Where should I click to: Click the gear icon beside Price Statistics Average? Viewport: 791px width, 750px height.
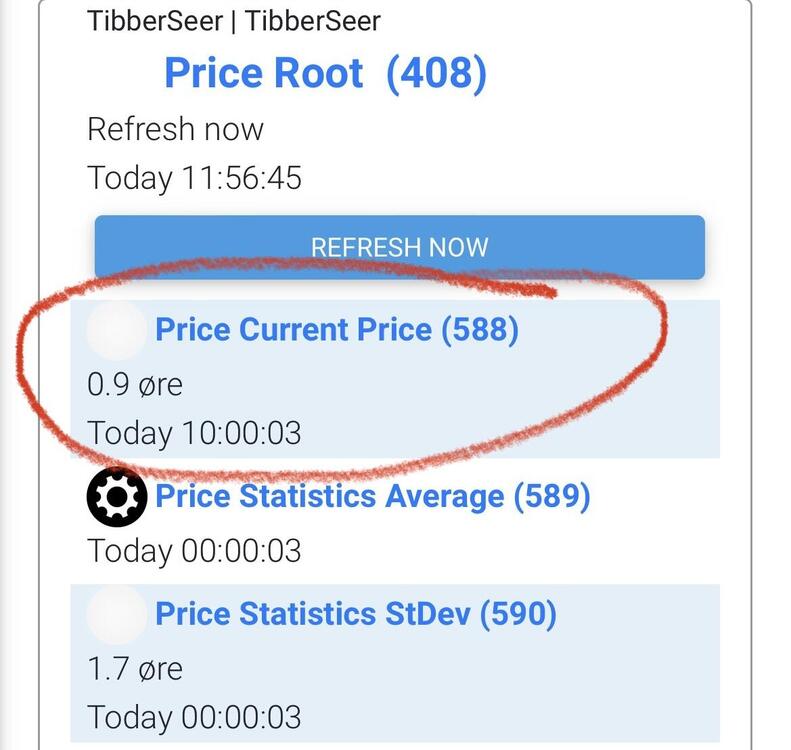[117, 496]
